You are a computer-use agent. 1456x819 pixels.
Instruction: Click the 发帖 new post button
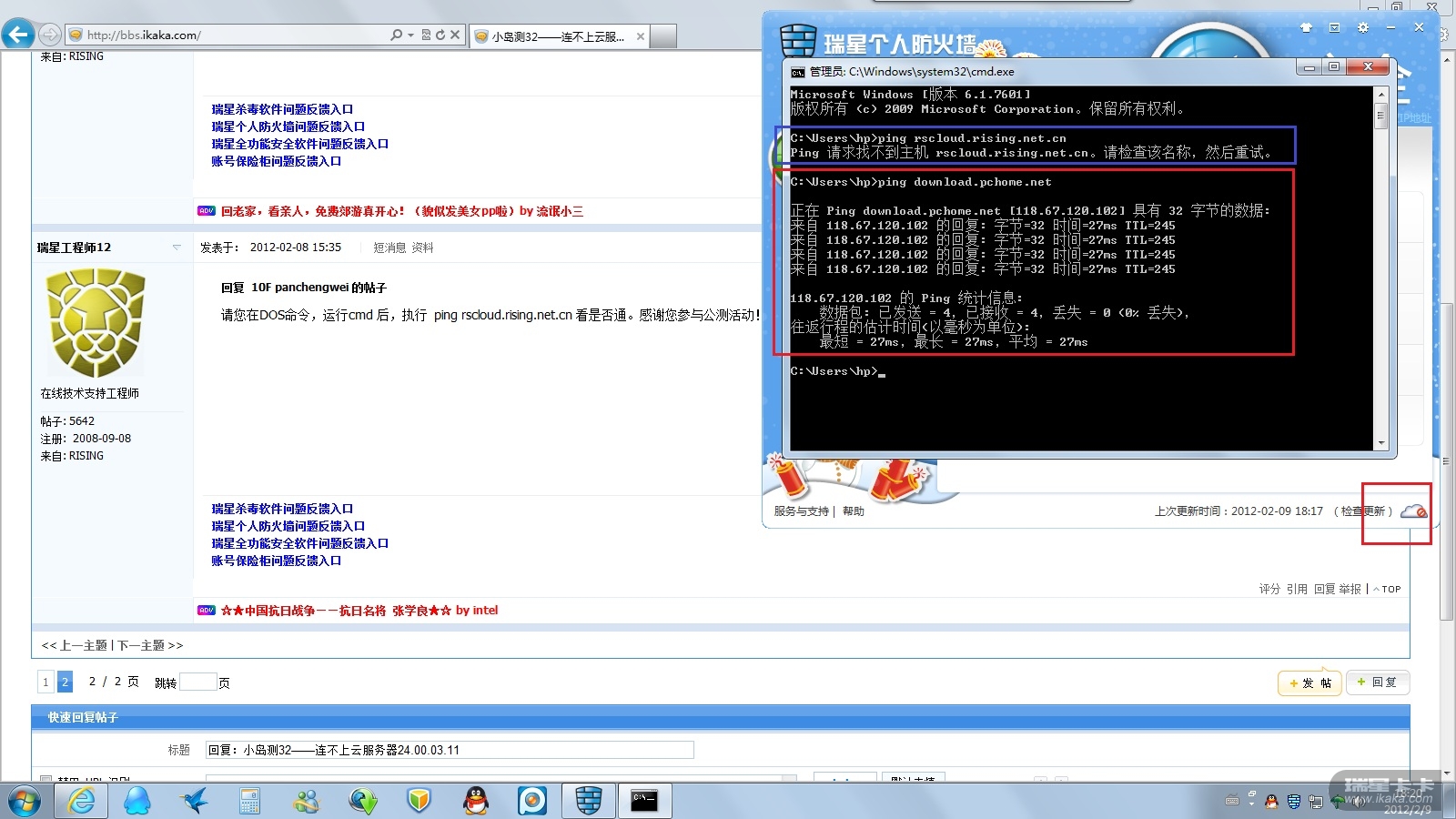tap(1309, 682)
